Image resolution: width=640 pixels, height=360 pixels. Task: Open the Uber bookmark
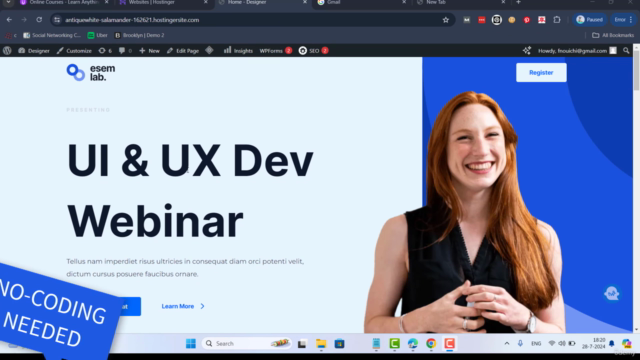[98, 36]
